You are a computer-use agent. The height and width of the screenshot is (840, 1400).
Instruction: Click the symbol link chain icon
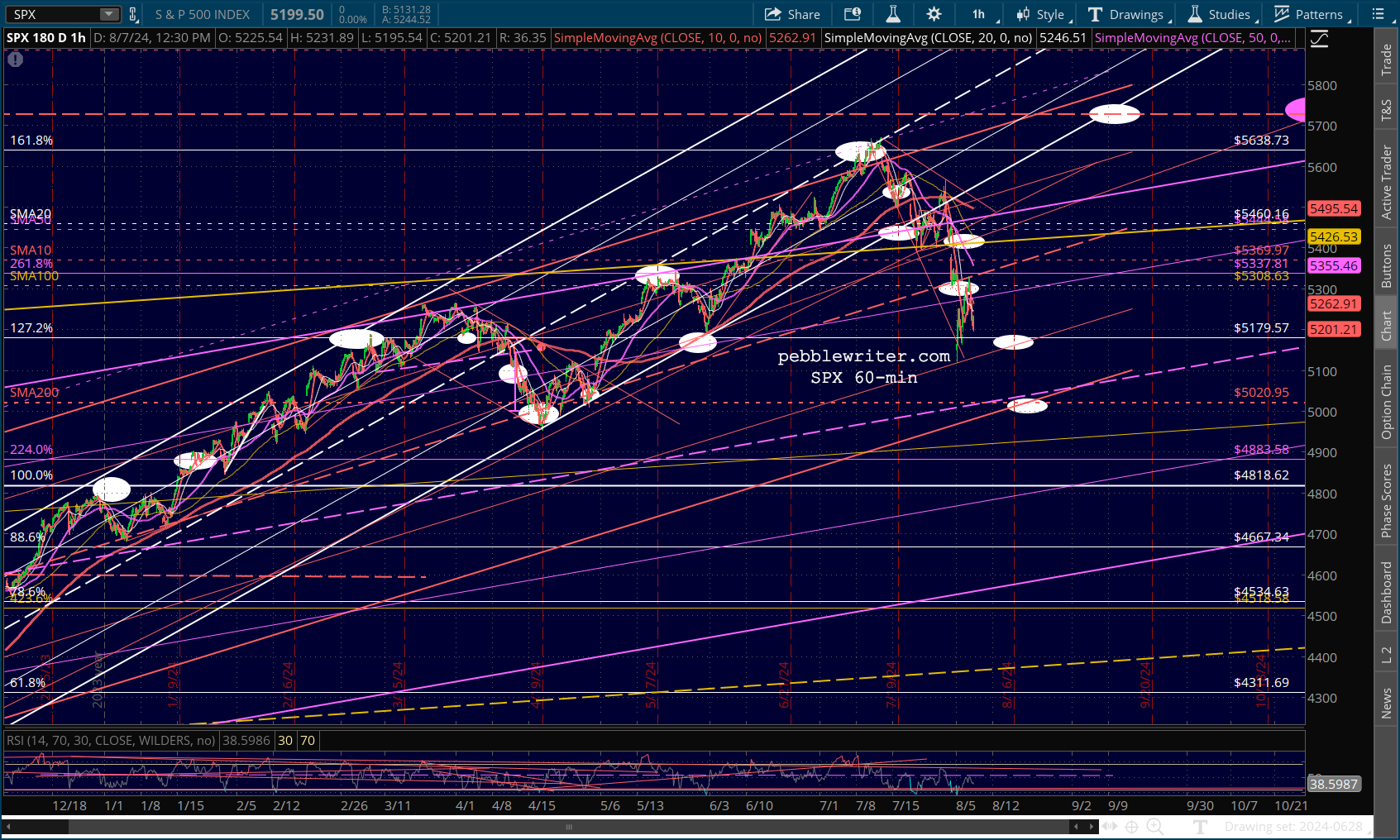tap(132, 14)
